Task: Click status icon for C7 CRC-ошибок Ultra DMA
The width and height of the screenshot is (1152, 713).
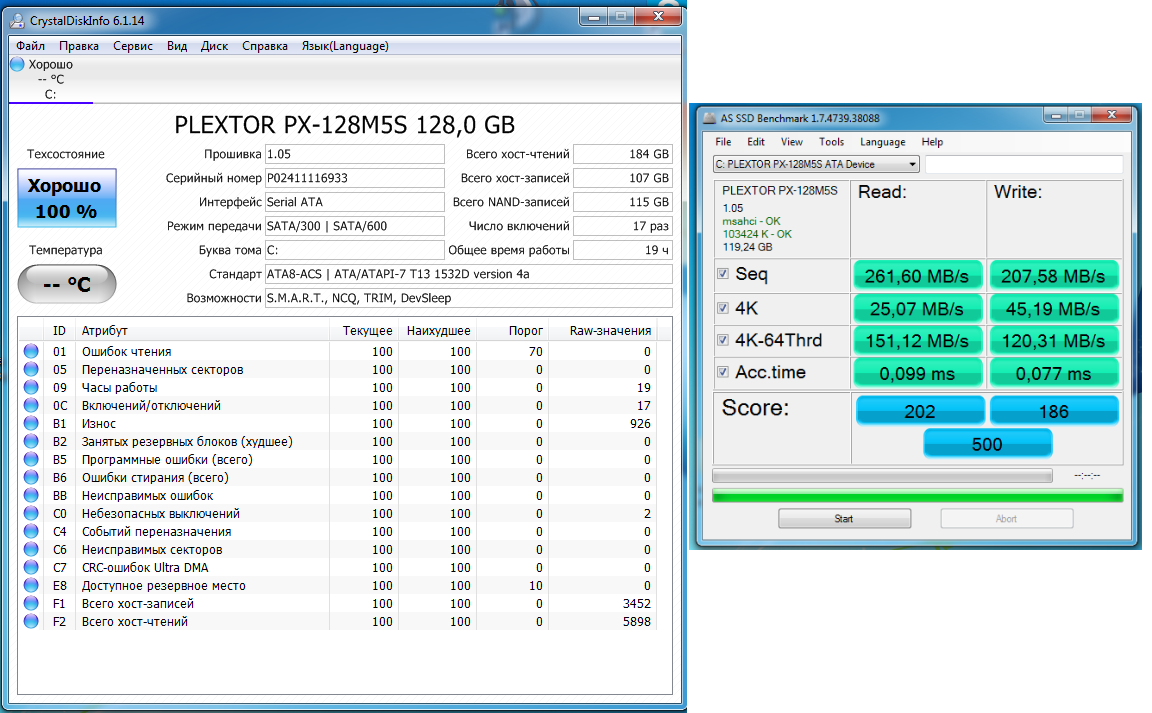Action: (x=31, y=567)
